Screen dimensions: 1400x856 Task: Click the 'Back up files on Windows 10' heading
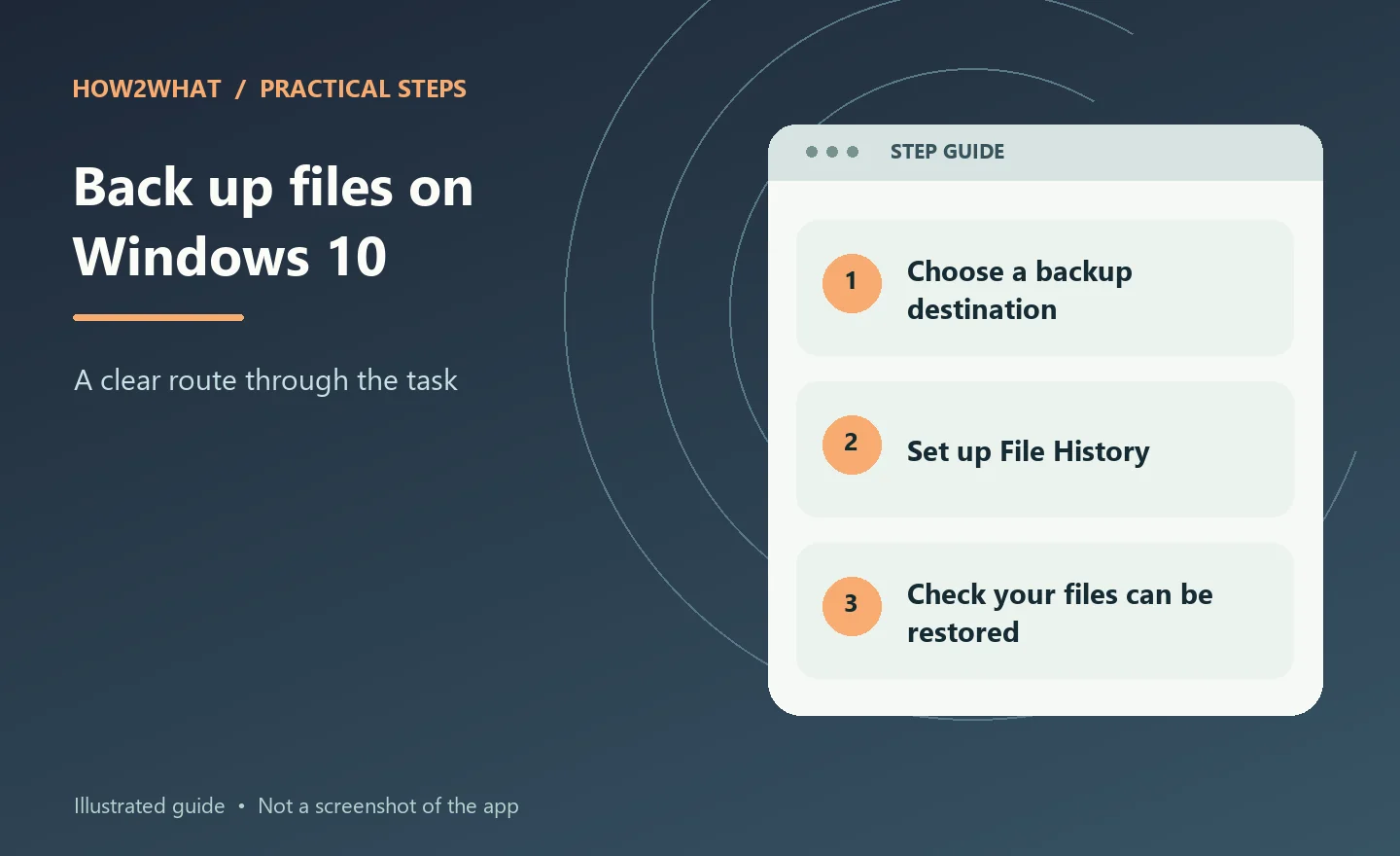pyautogui.click(x=273, y=222)
